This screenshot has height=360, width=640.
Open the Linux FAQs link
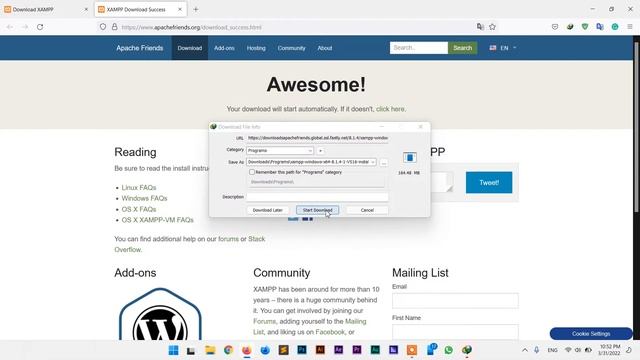[x=139, y=188]
